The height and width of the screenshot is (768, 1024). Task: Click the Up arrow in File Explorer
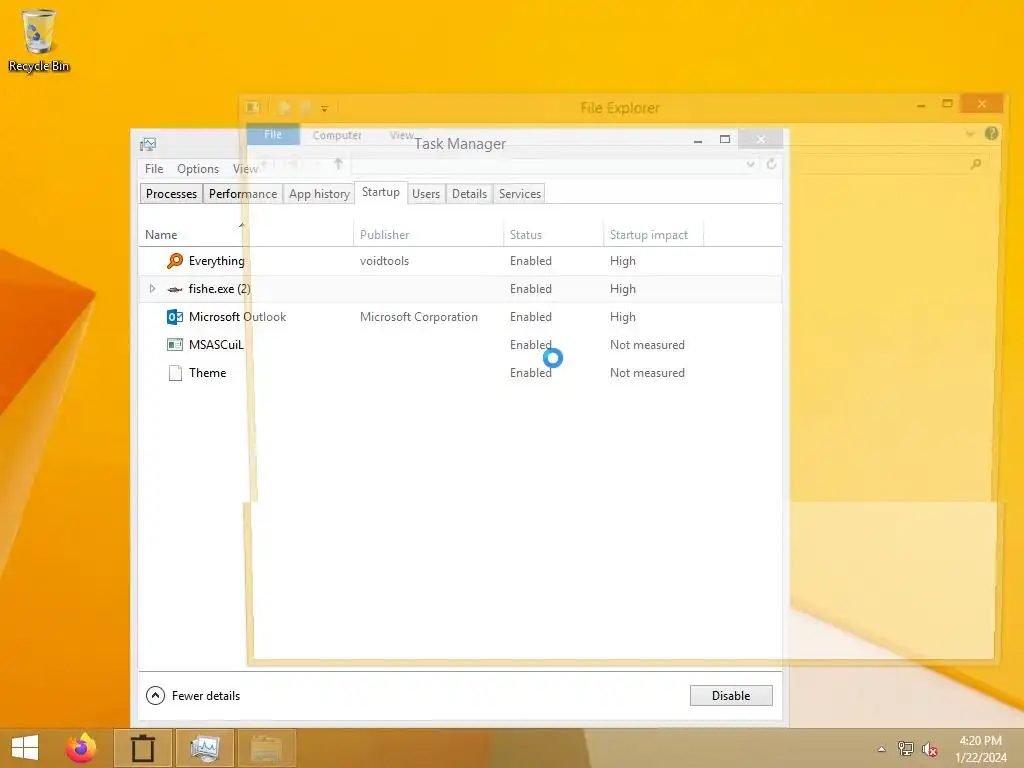click(338, 163)
